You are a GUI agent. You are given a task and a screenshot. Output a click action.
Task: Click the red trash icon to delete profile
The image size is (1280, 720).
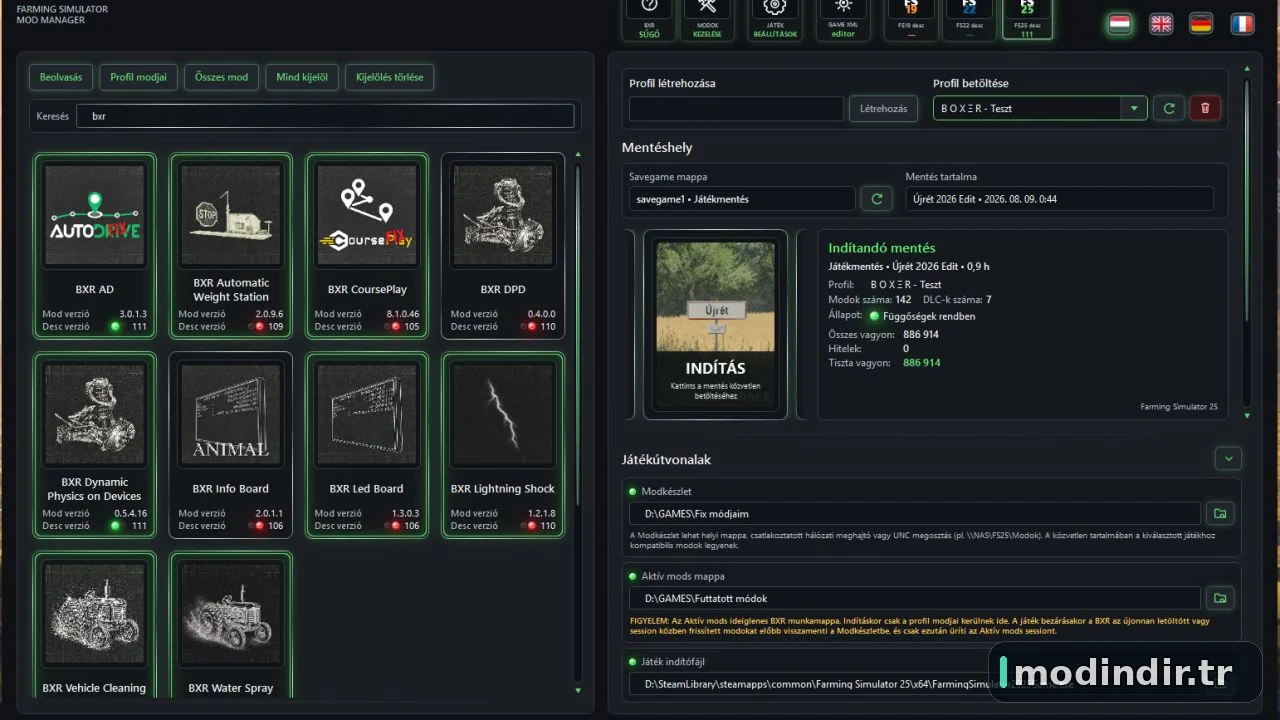(x=1205, y=108)
